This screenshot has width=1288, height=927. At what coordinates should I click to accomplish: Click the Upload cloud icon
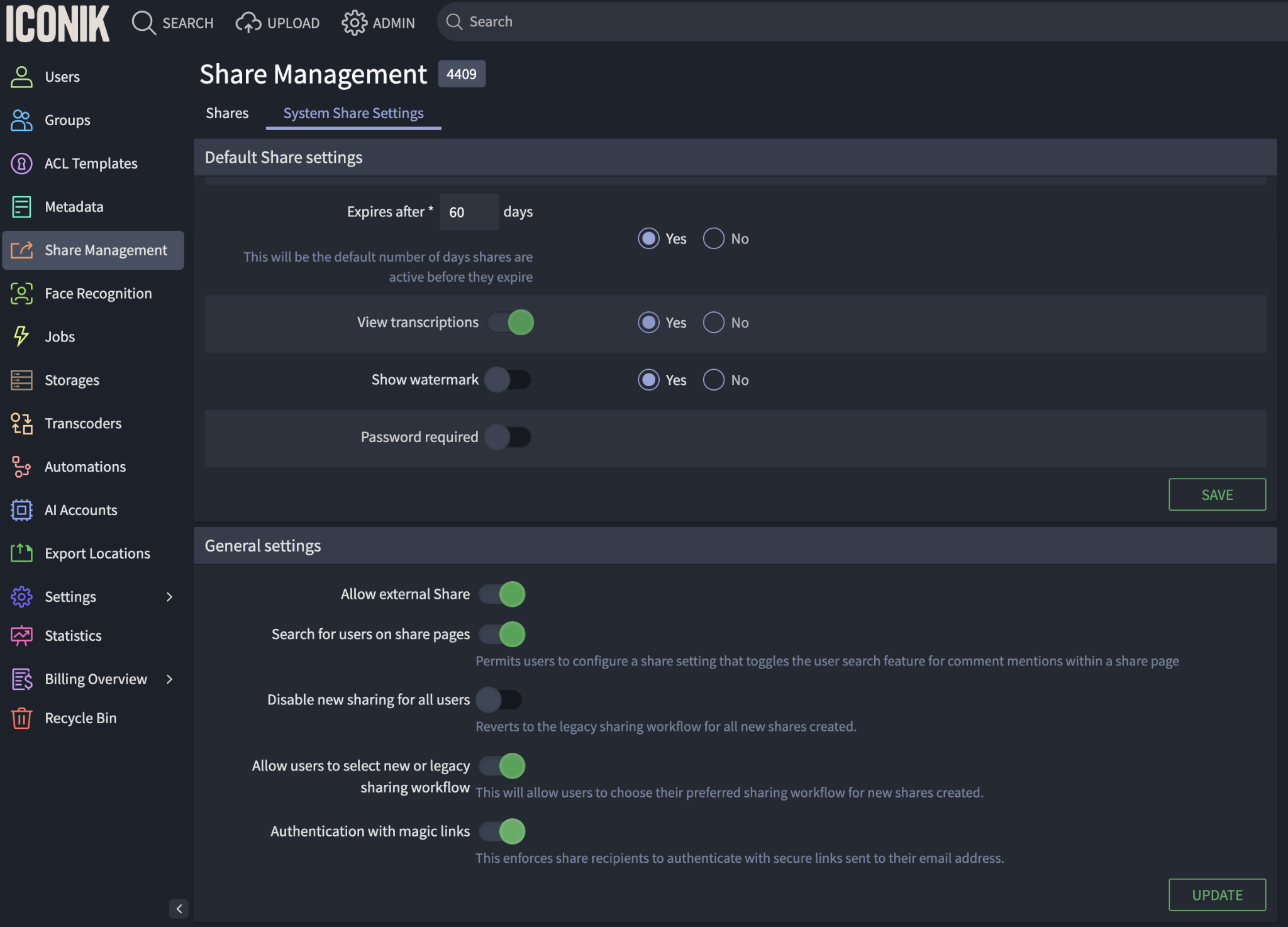pos(248,23)
